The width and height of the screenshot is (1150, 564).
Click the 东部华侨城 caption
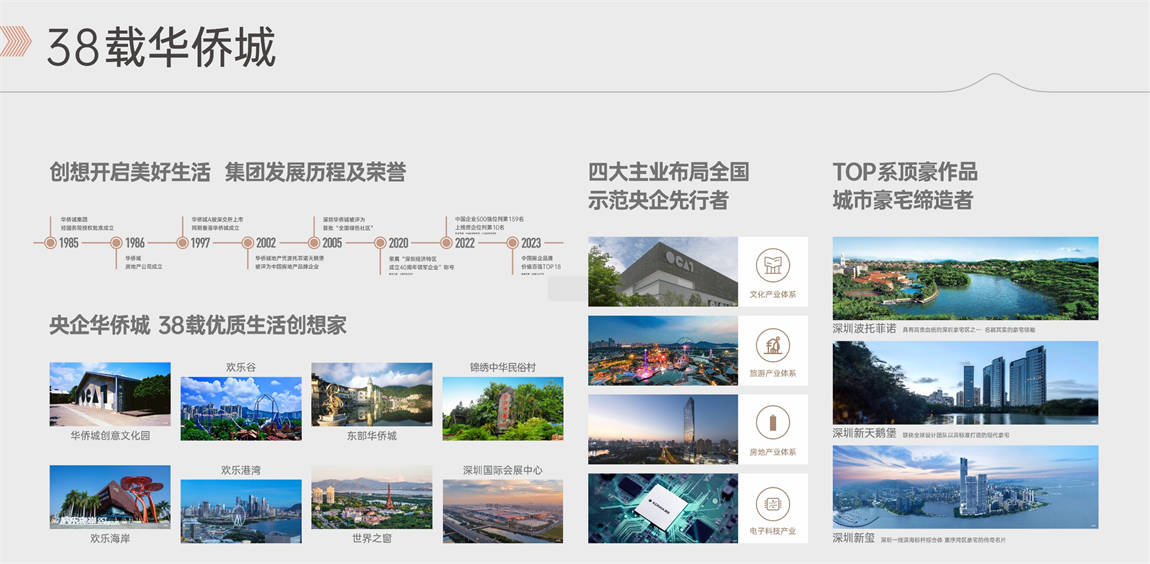click(372, 436)
